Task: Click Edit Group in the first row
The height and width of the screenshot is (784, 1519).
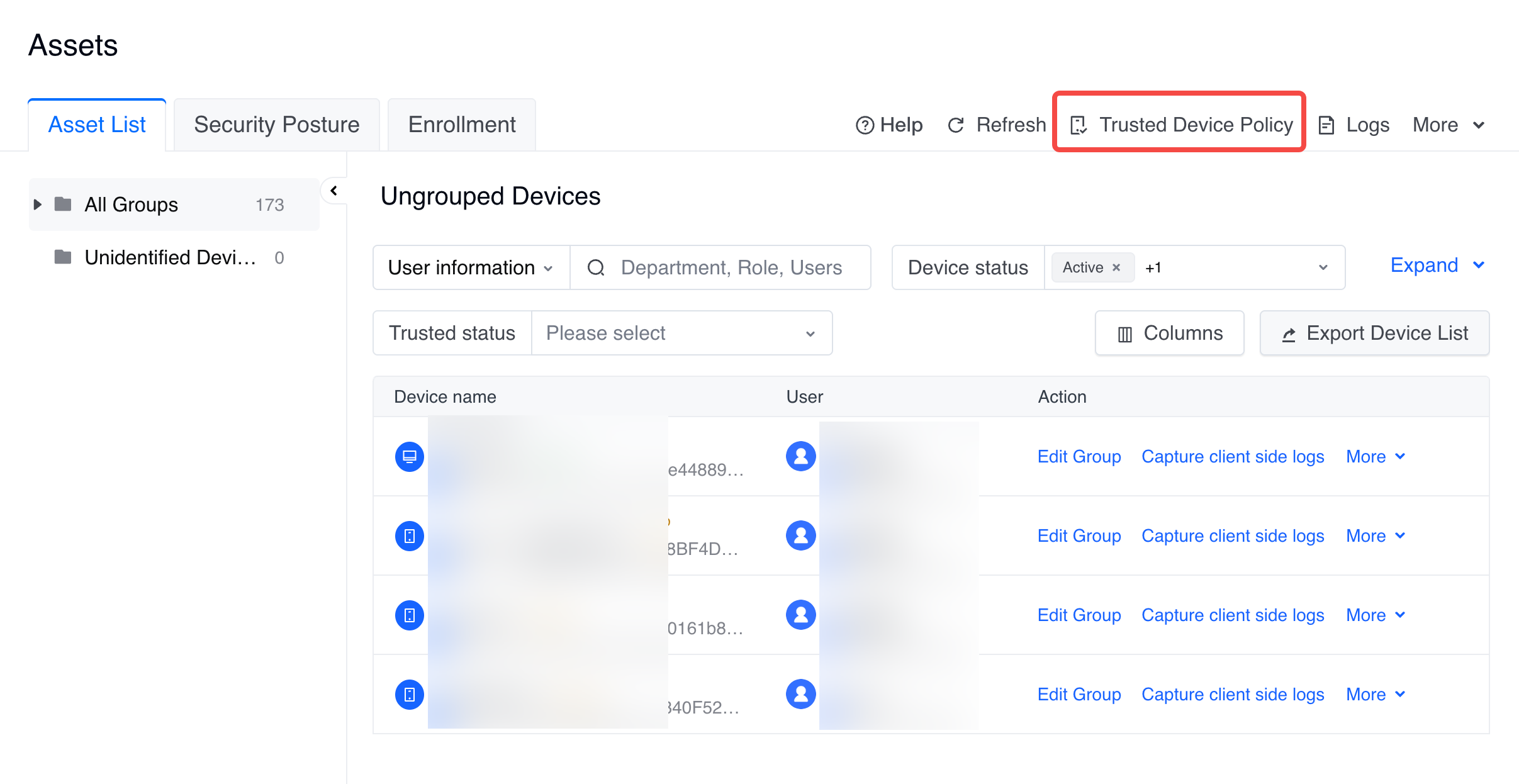Action: [1079, 456]
